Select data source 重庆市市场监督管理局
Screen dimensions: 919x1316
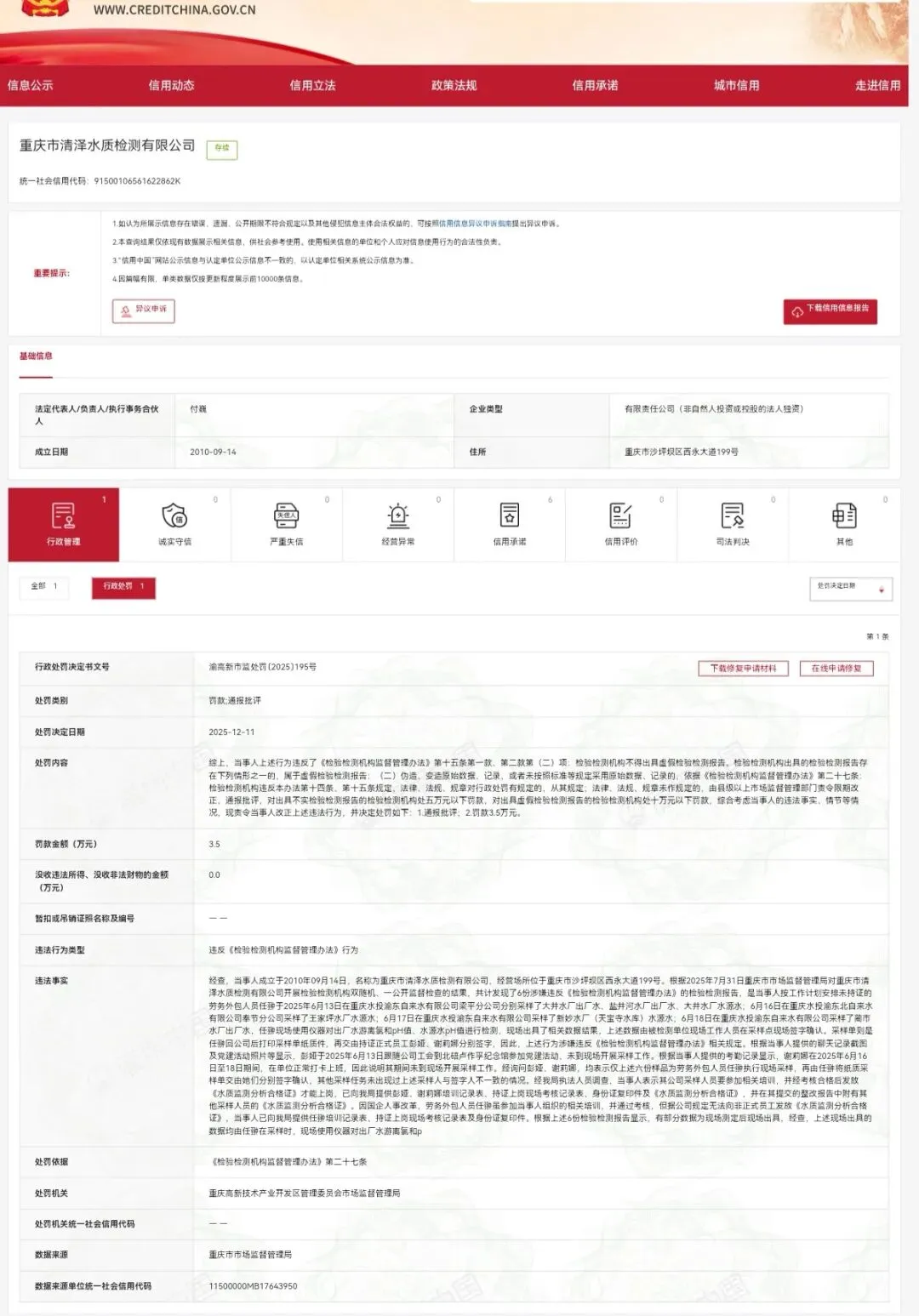pos(250,1255)
